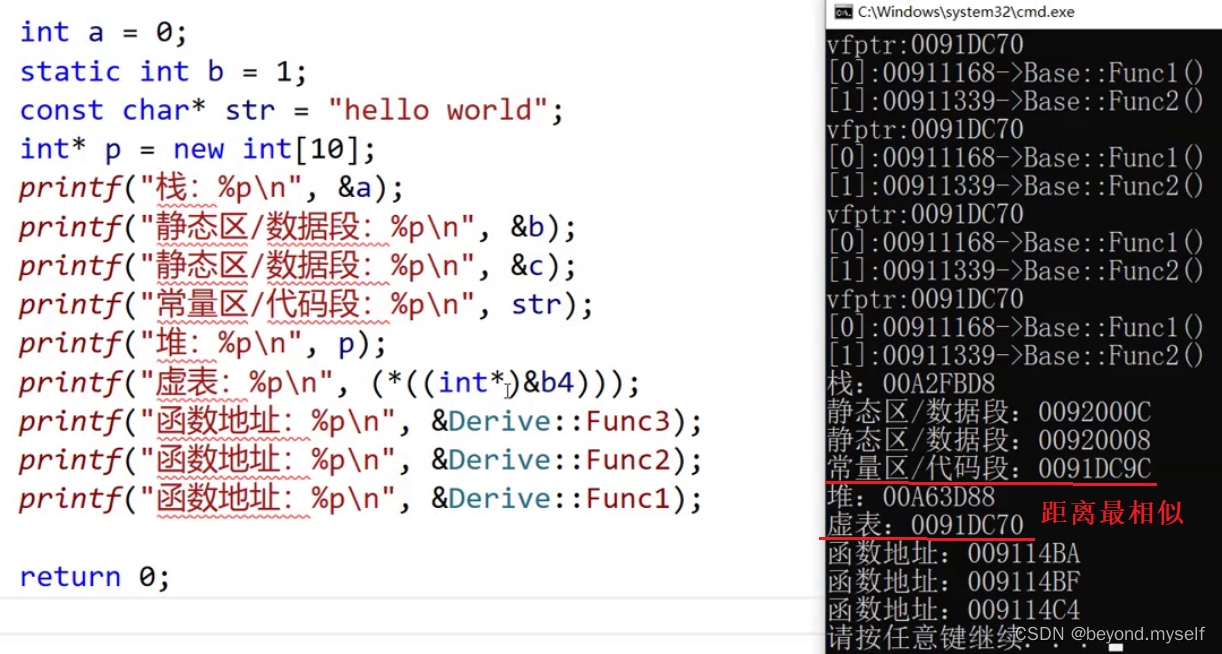Click the printf line that prints &c
Screen dimensions: 1222x654
coord(298,267)
